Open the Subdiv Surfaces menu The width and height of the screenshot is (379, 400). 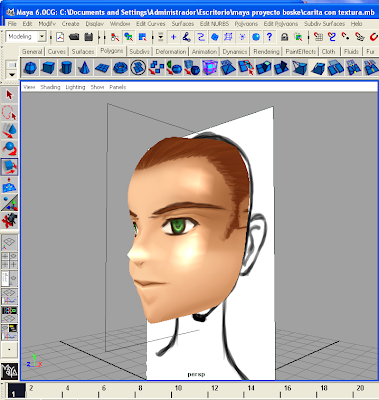coord(324,24)
